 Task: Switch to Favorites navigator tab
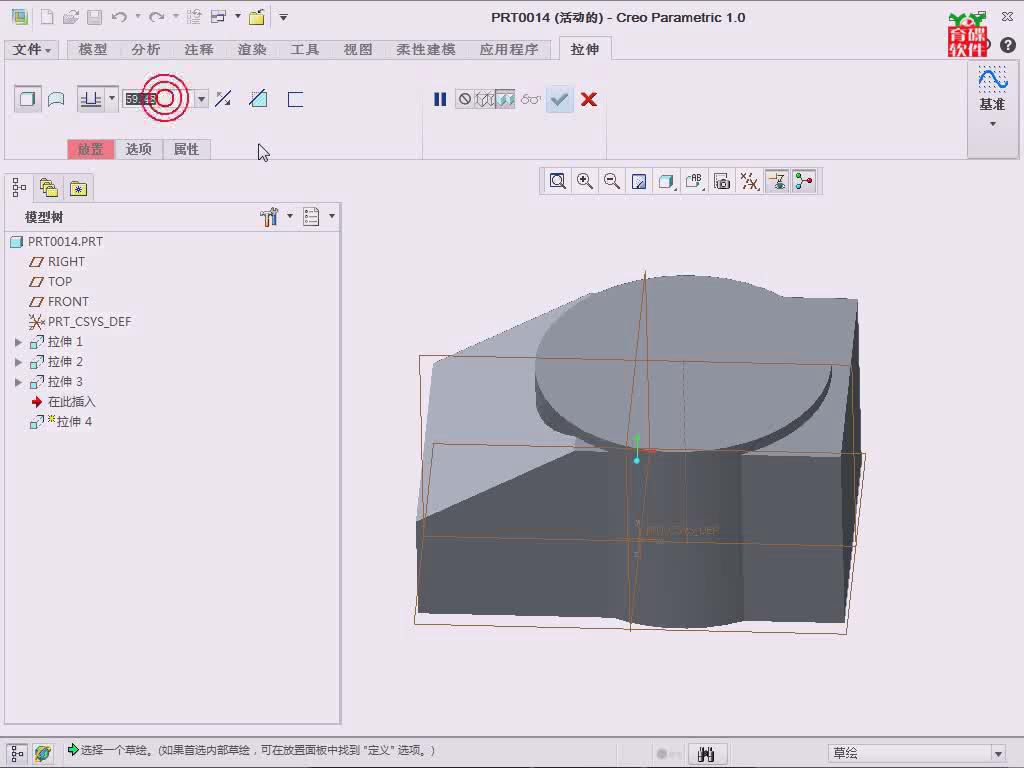[78, 189]
